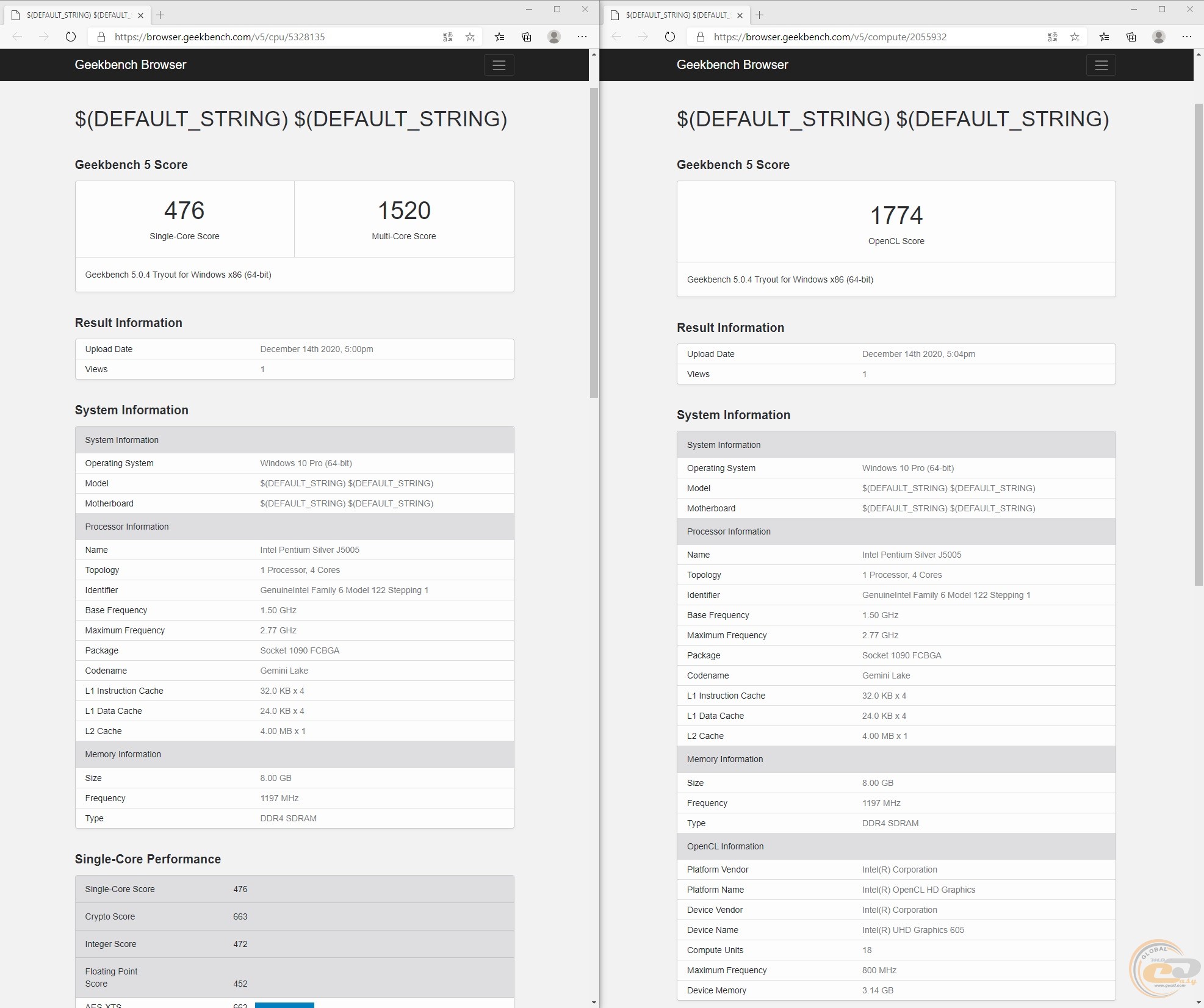Click the scroll-up arrow of the left page scrollbar
1204x1008 pixels.
[594, 54]
